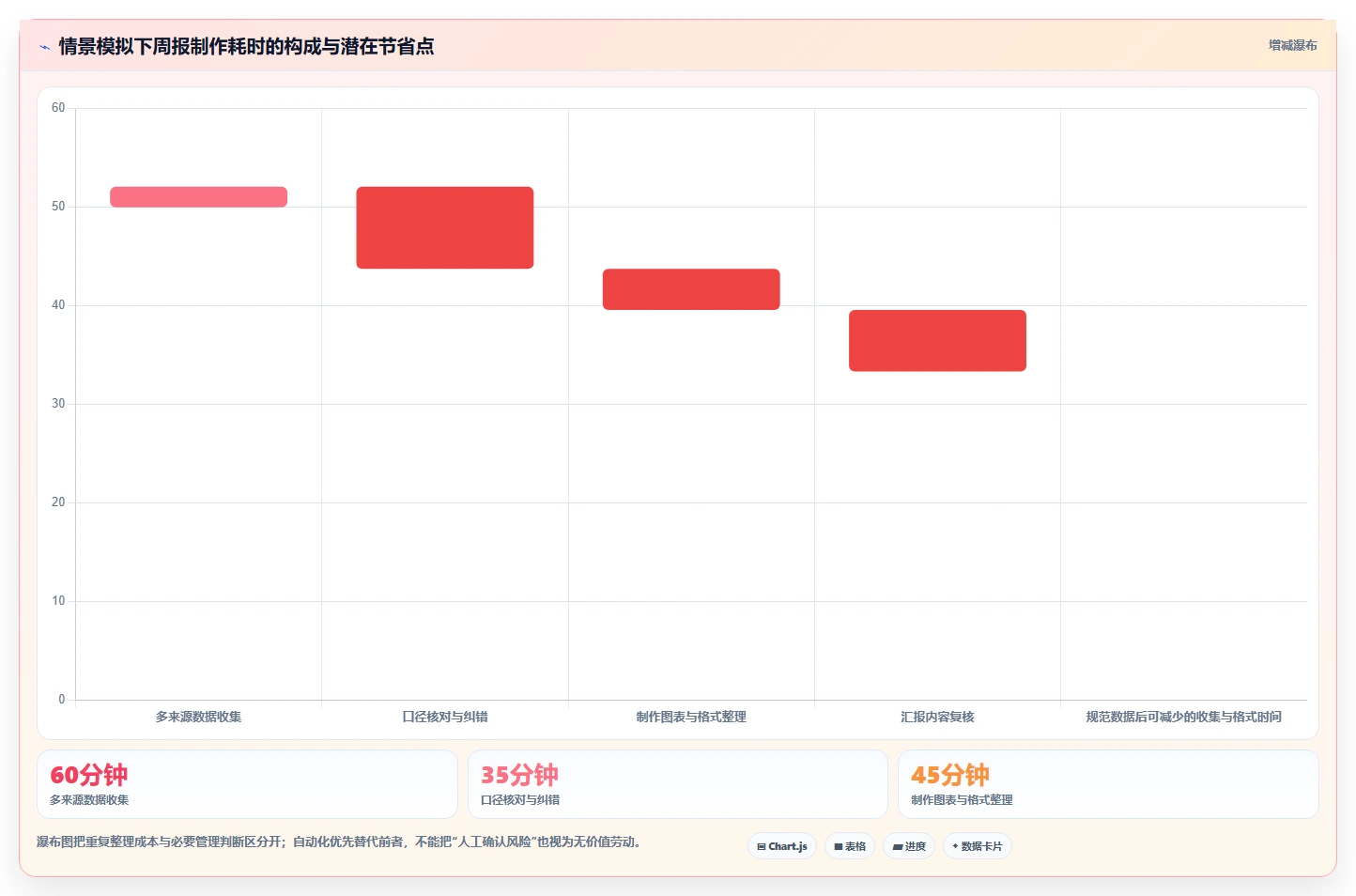
Task: Select the red 制作图表与格式整理 waterfall bar
Action: tap(691, 289)
